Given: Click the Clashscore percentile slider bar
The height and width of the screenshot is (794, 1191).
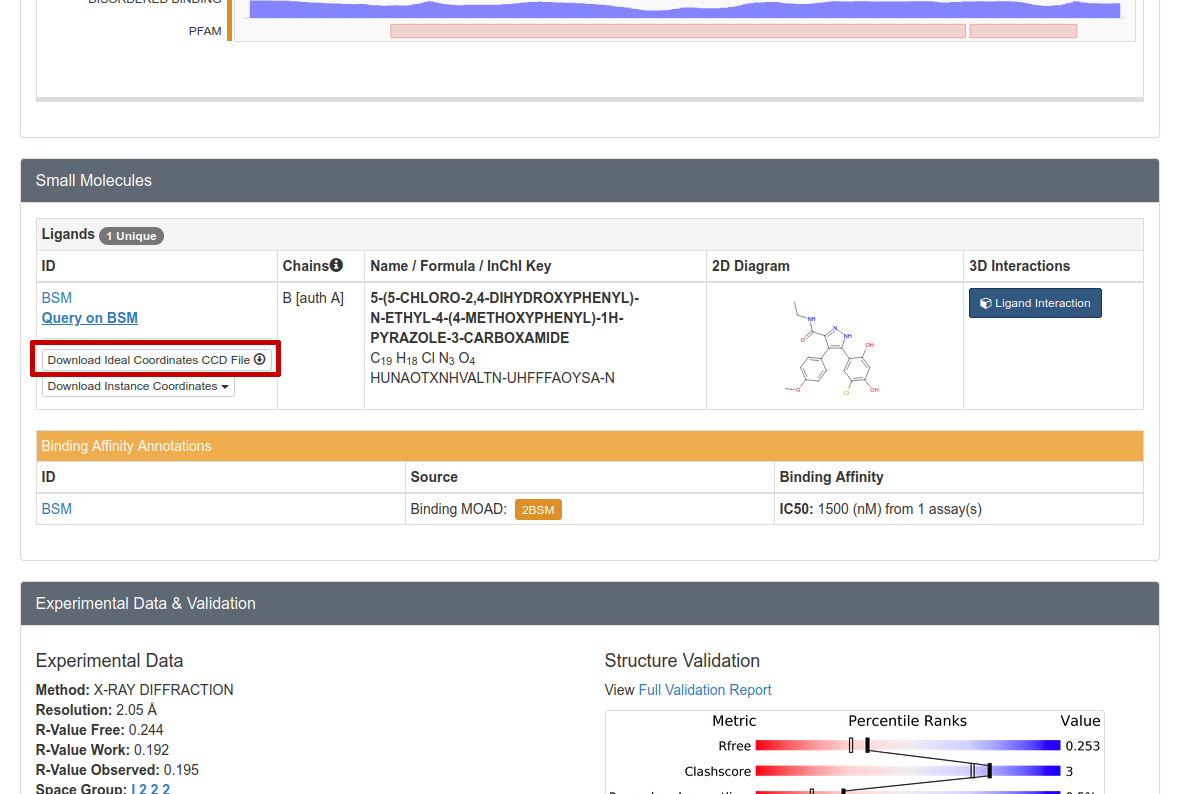Looking at the screenshot, I should click(908, 771).
